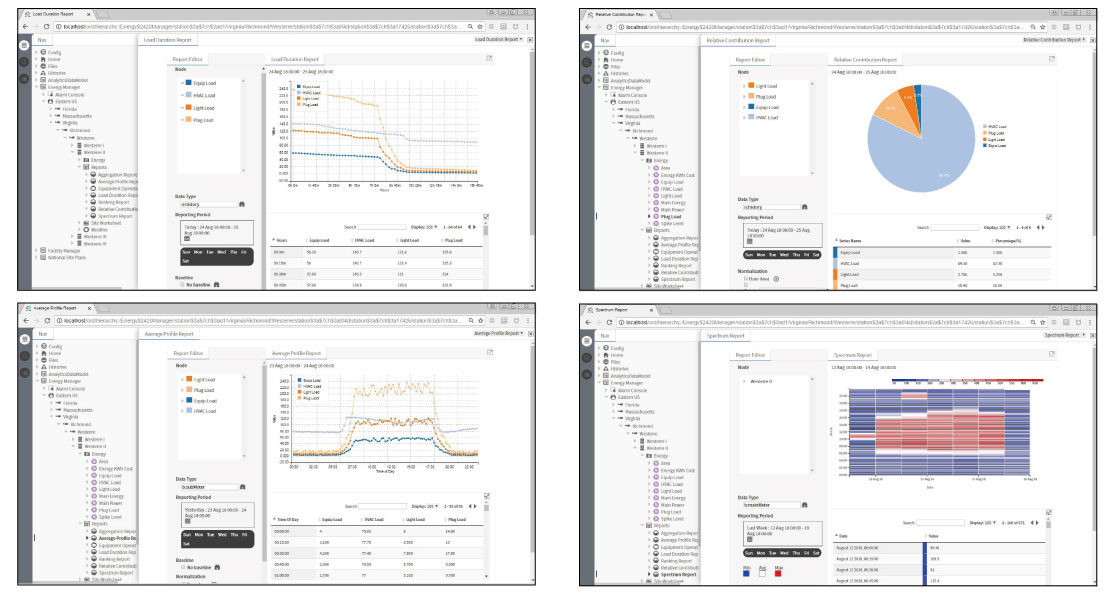Maximize the chart pane in Load Duration Report window
Viewport: 1111px width, 595px height.
pos(489,59)
